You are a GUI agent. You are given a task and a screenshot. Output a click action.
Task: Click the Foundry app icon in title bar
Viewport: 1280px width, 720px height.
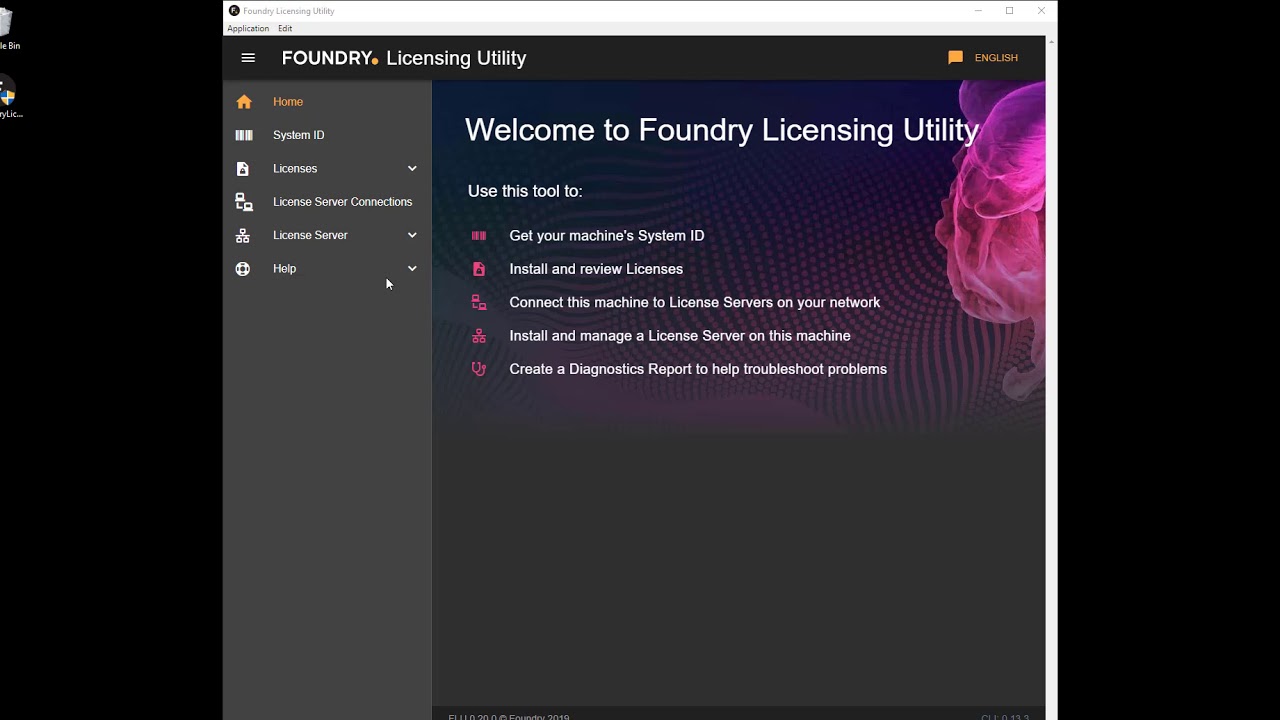point(234,11)
